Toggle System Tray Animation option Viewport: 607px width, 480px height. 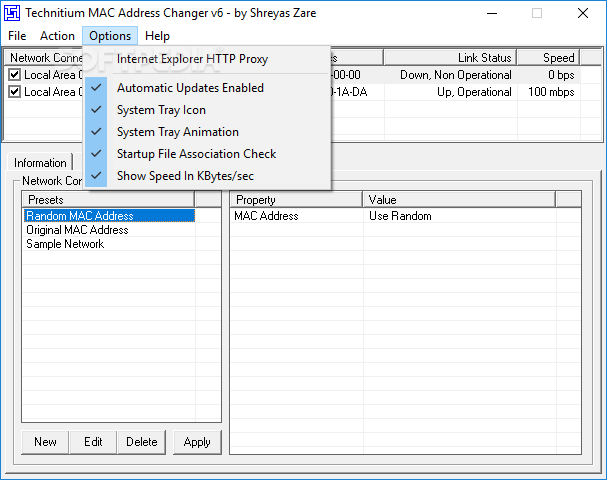coord(207,132)
